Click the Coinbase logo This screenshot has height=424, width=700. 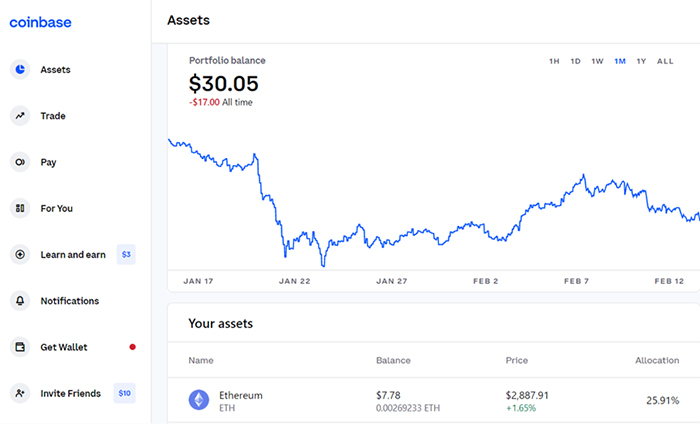point(40,22)
